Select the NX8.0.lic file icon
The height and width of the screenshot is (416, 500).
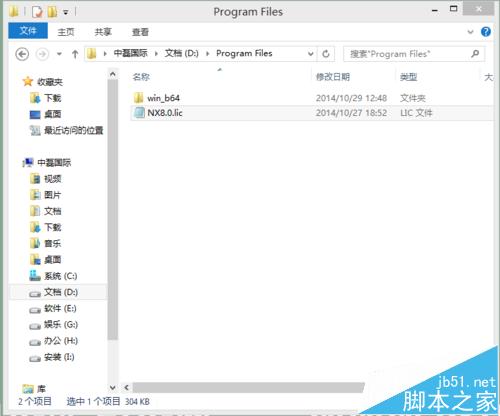139,113
